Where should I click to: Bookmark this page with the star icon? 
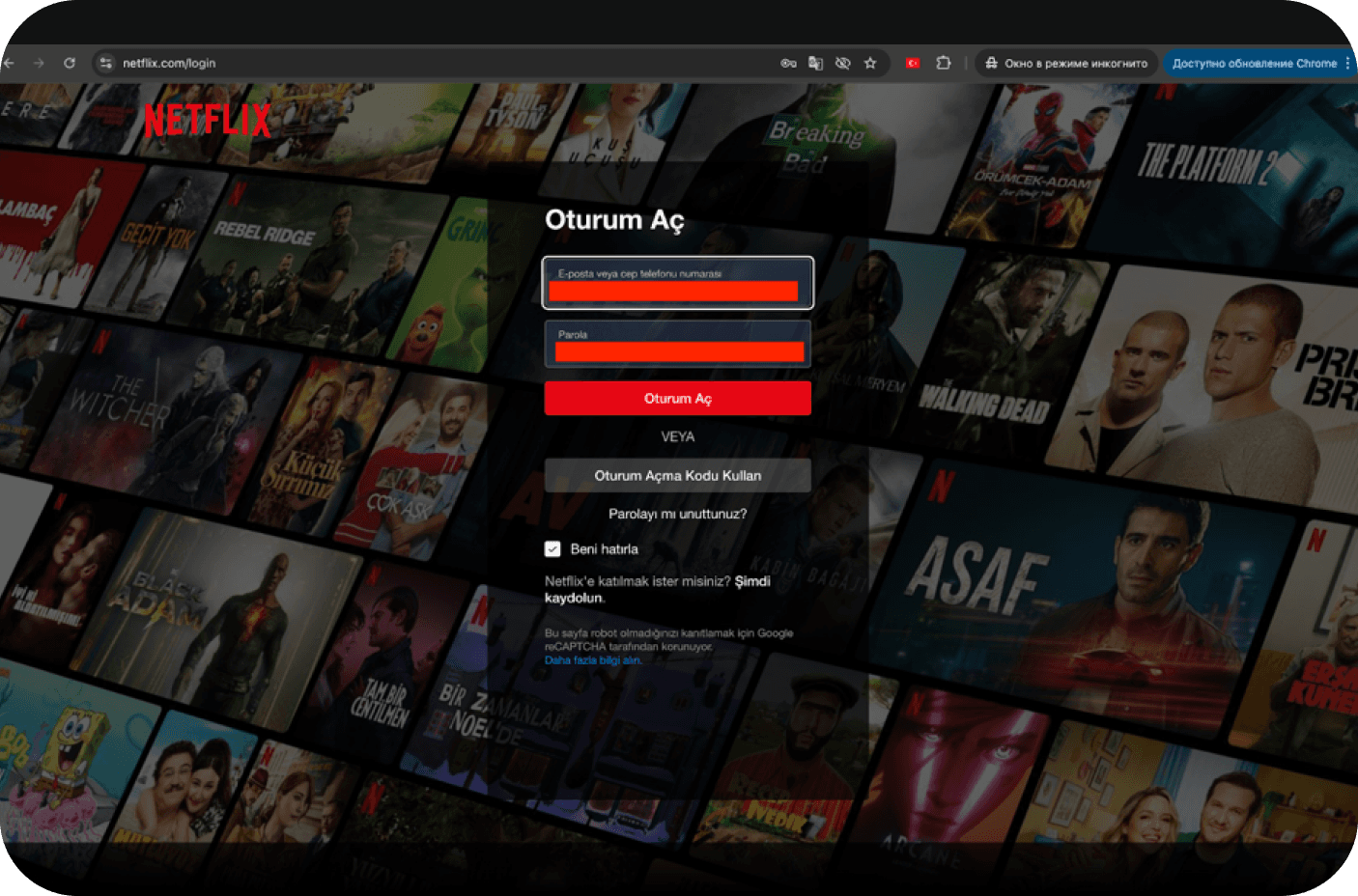(x=870, y=63)
